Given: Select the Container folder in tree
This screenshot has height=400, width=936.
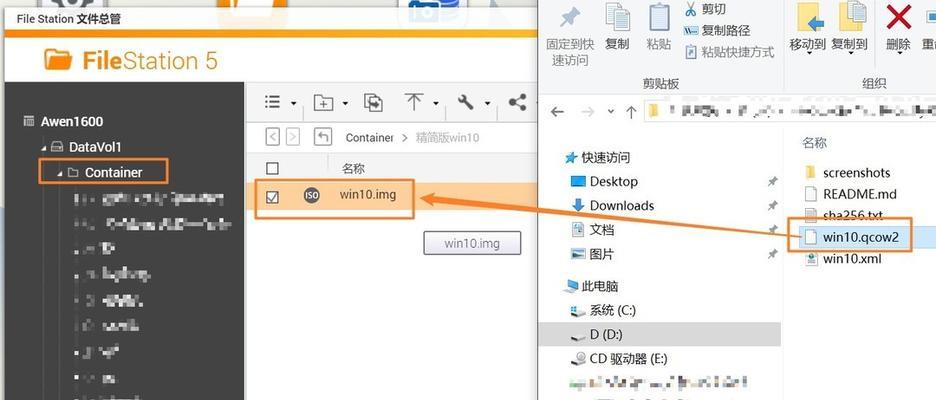Looking at the screenshot, I should [113, 173].
